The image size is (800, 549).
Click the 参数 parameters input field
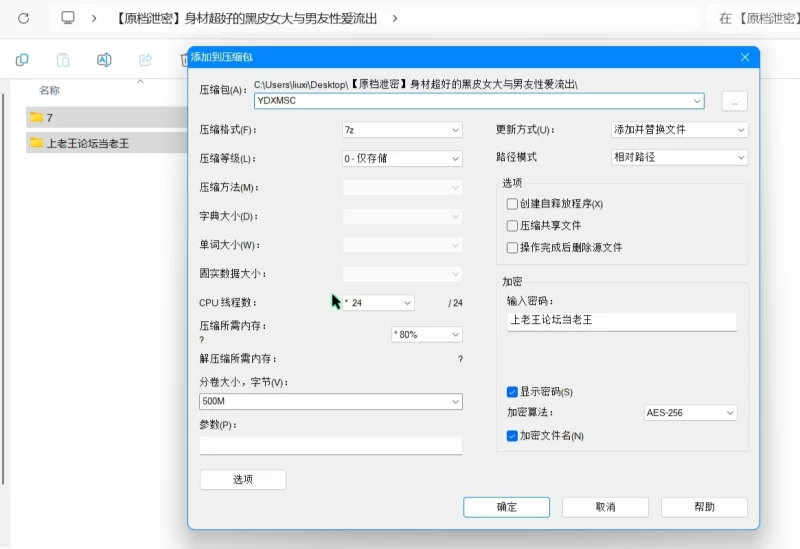tap(331, 445)
